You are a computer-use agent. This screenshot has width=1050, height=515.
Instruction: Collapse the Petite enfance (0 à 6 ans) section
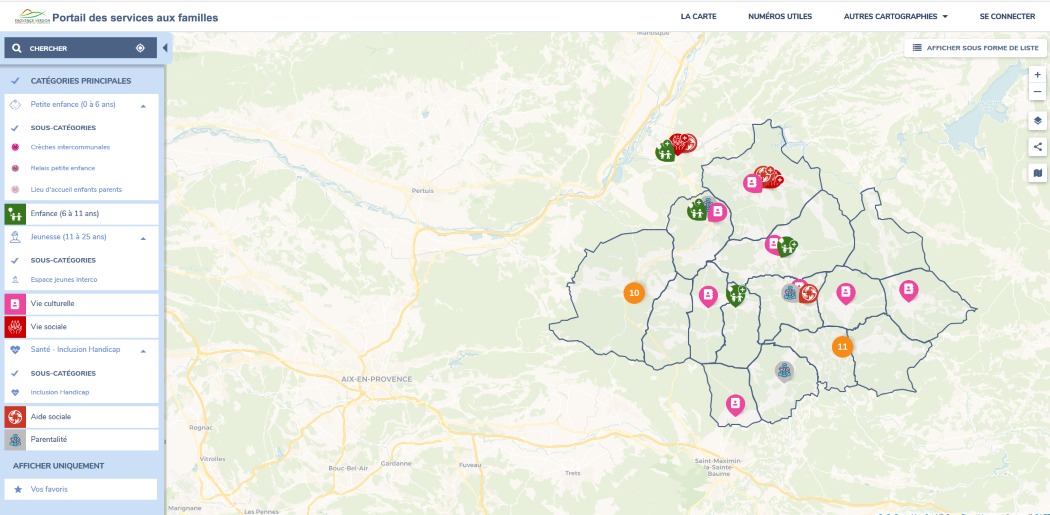(x=143, y=104)
